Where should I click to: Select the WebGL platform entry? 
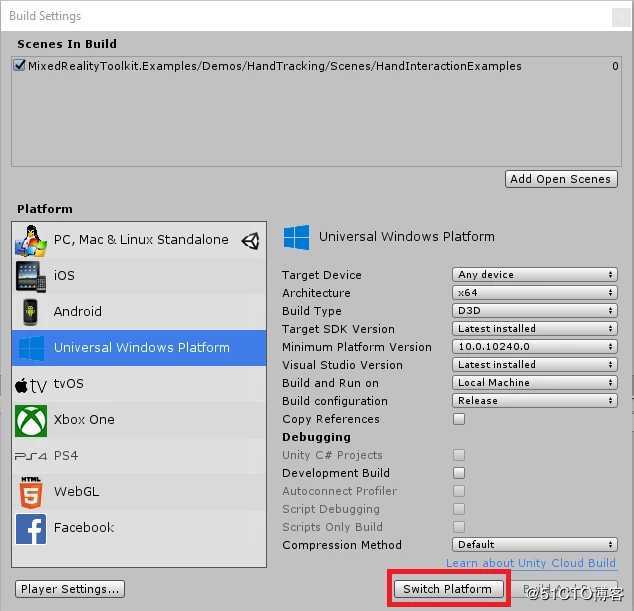(x=139, y=492)
